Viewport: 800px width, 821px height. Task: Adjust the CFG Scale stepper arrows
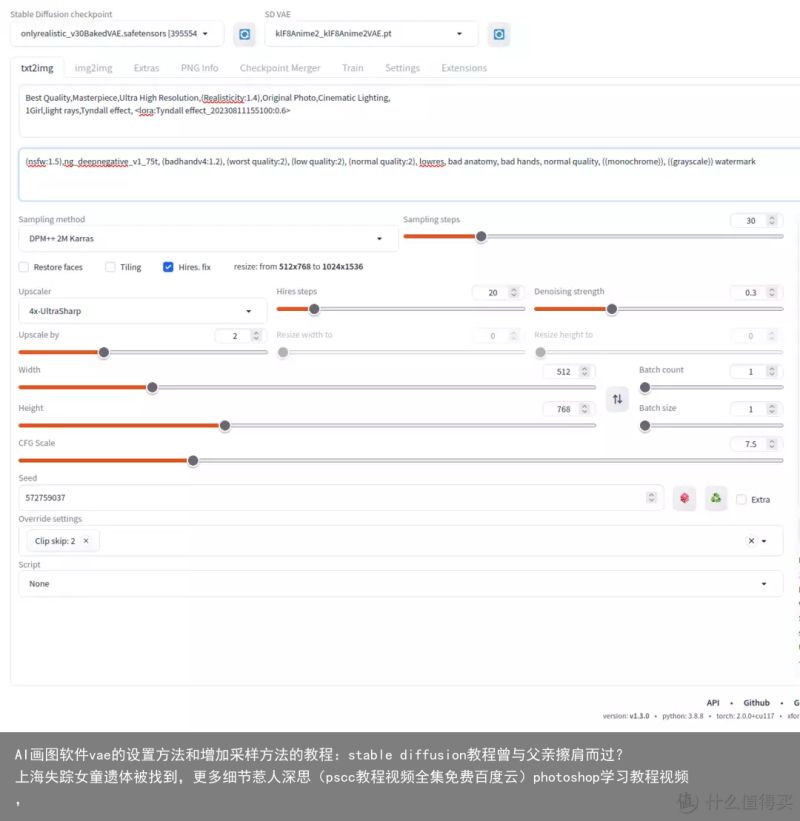[772, 444]
